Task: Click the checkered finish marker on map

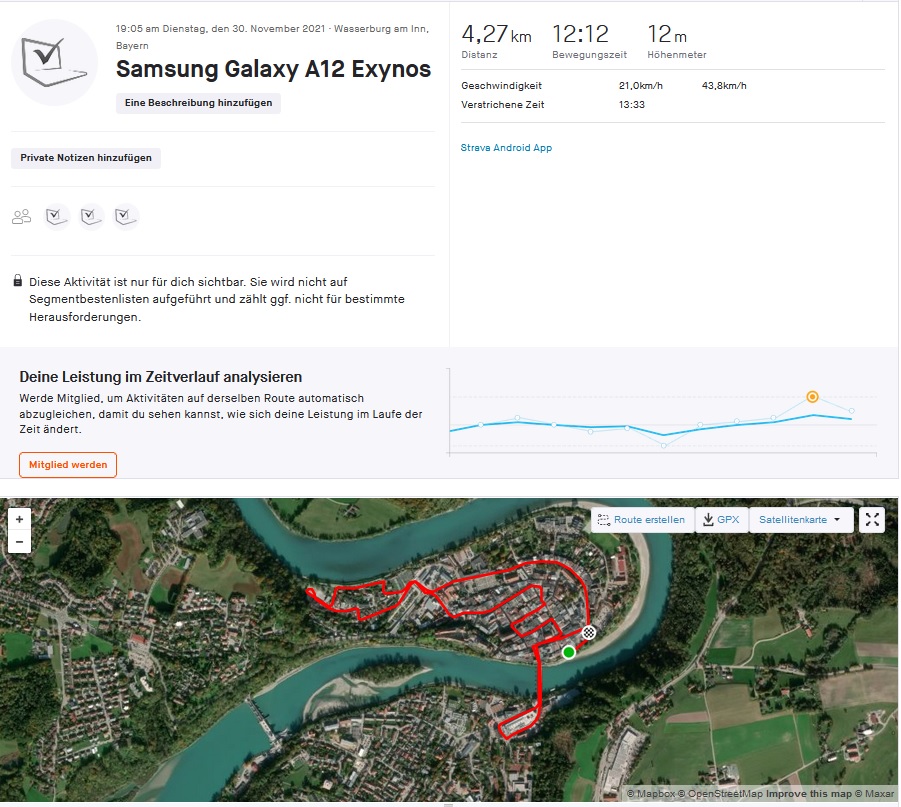Action: (589, 632)
